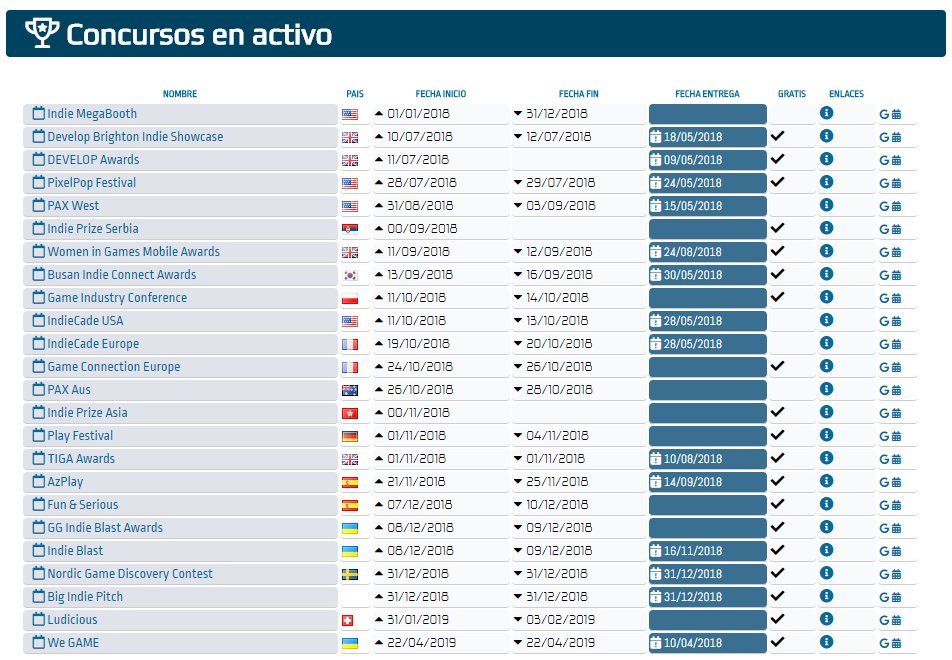
Task: Open the Game Connection Europe link
Action: point(114,367)
